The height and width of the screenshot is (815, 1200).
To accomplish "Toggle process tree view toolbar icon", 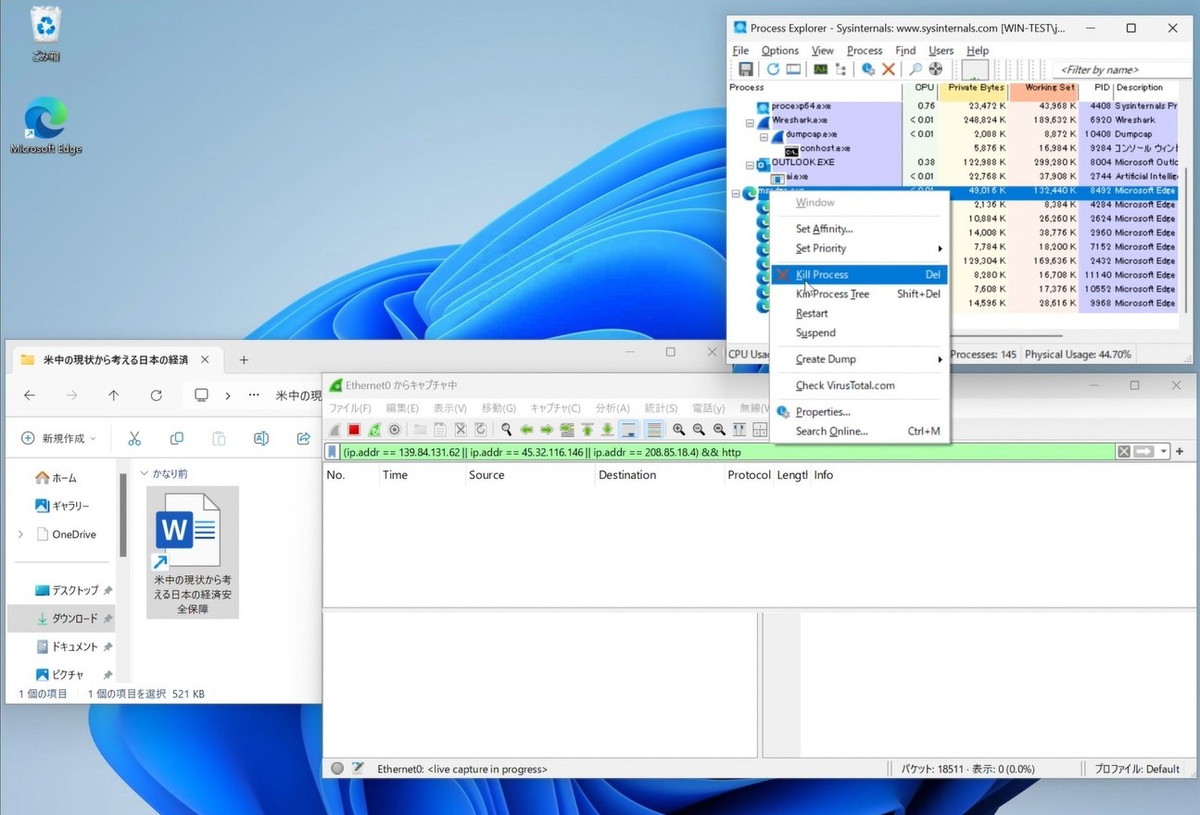I will pyautogui.click(x=841, y=69).
